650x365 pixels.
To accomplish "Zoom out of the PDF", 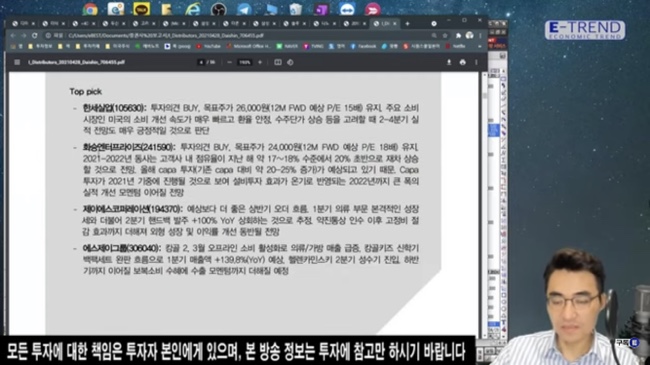I will [x=229, y=62].
